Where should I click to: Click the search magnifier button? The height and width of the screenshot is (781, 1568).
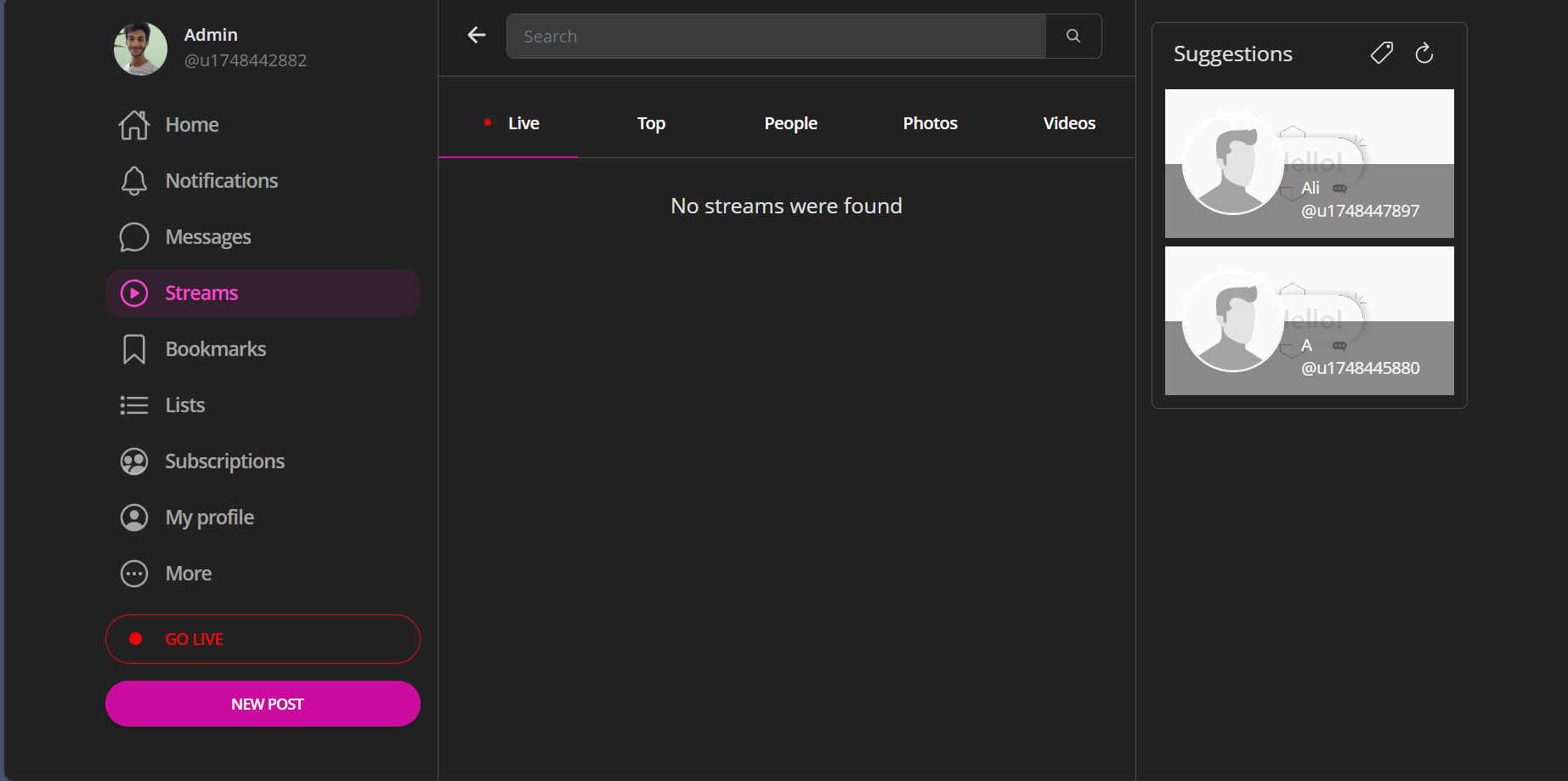coord(1073,36)
